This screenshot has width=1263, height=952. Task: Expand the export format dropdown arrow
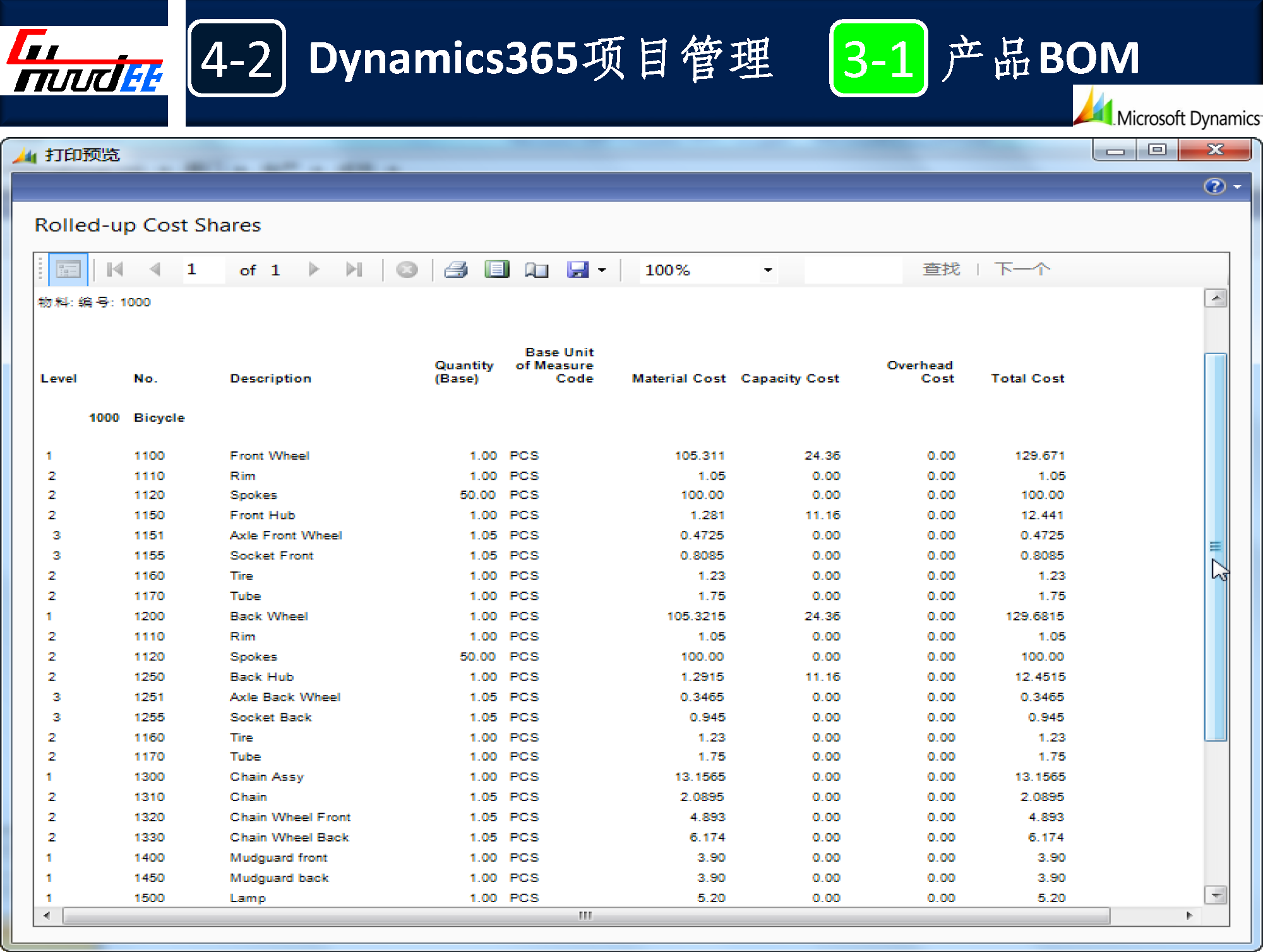point(602,270)
